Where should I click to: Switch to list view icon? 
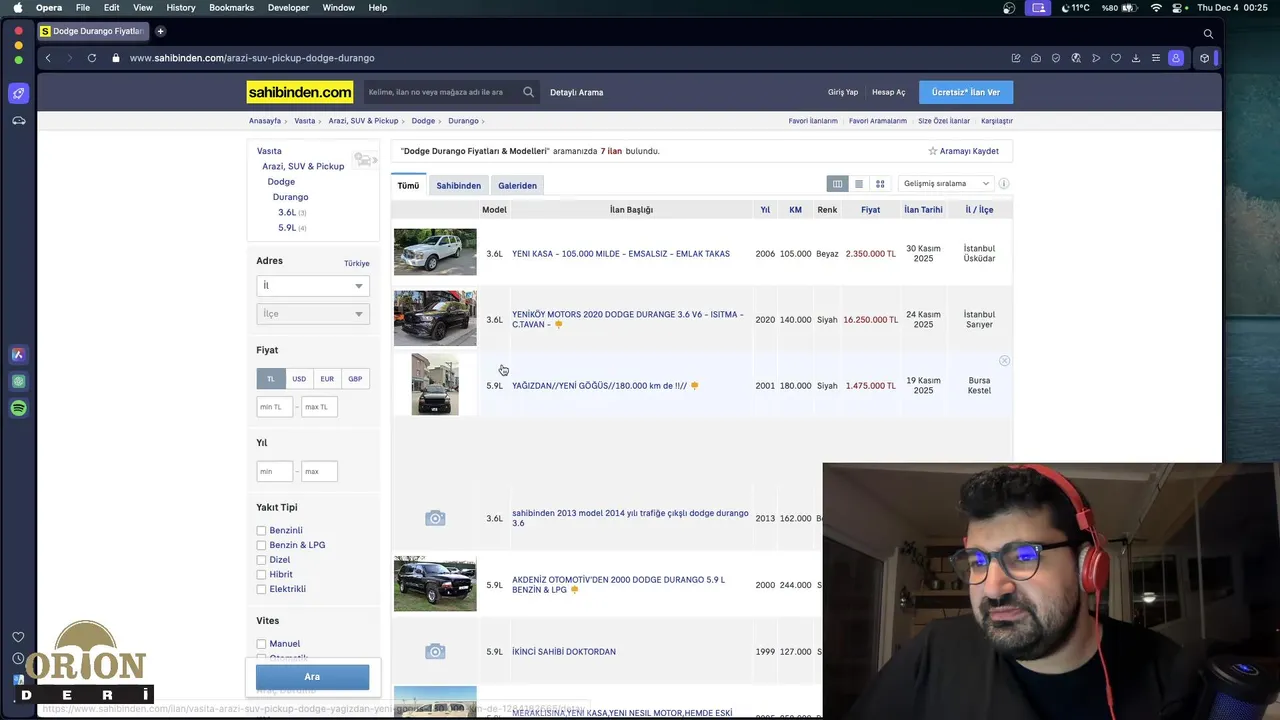click(858, 184)
